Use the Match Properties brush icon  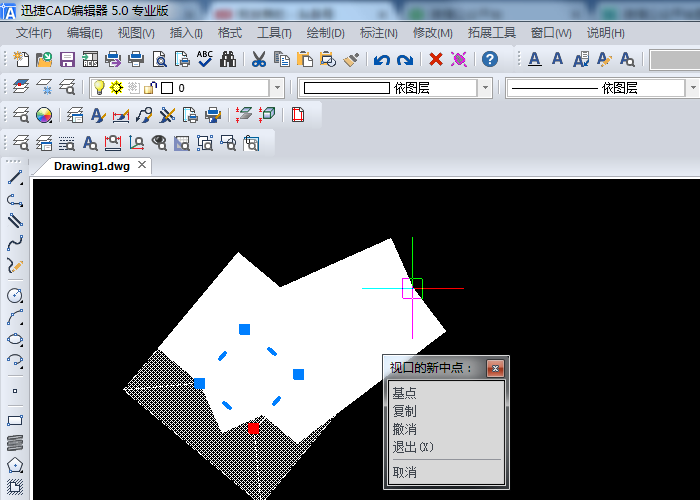pyautogui.click(x=351, y=59)
